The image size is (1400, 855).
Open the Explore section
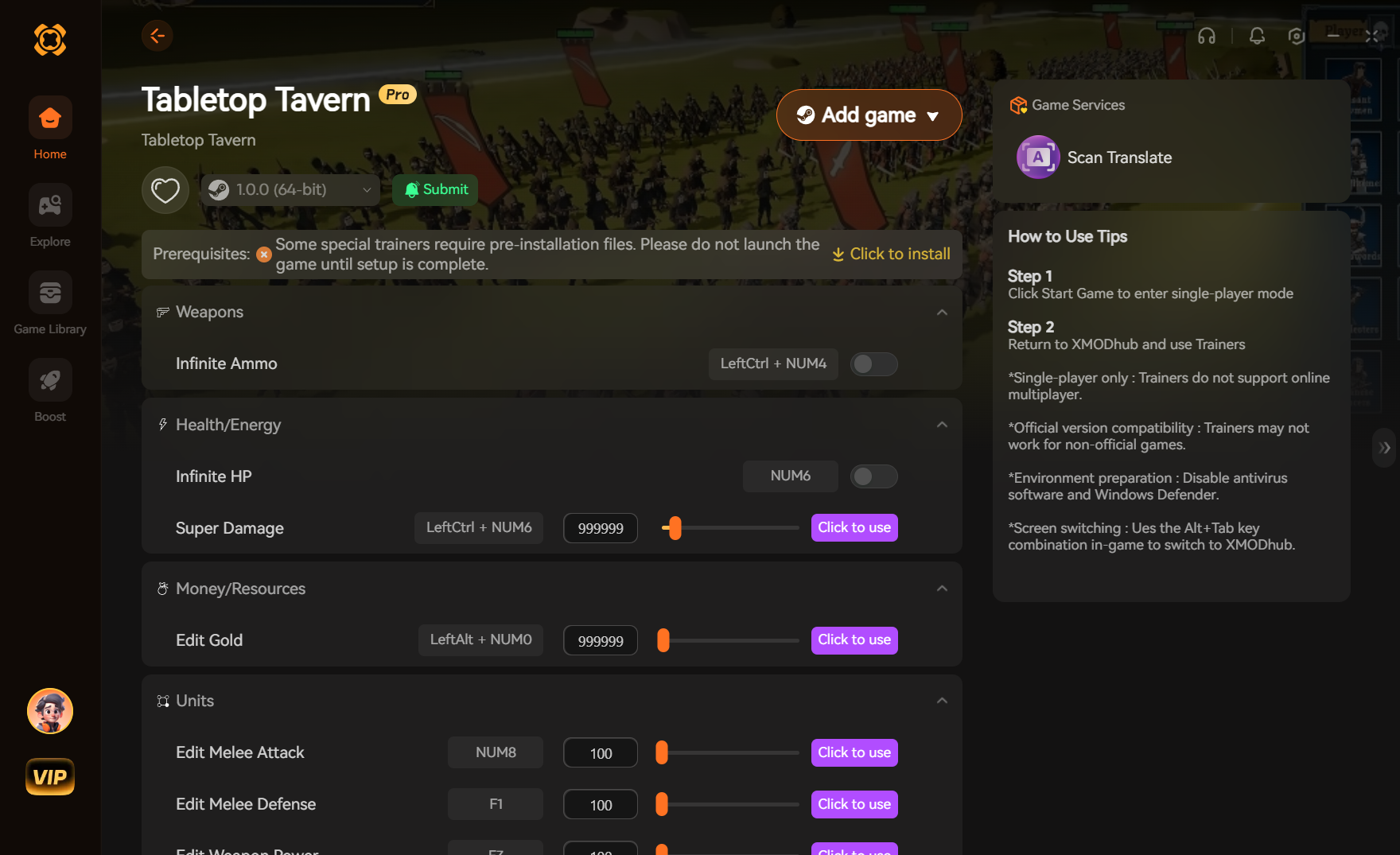coord(50,205)
